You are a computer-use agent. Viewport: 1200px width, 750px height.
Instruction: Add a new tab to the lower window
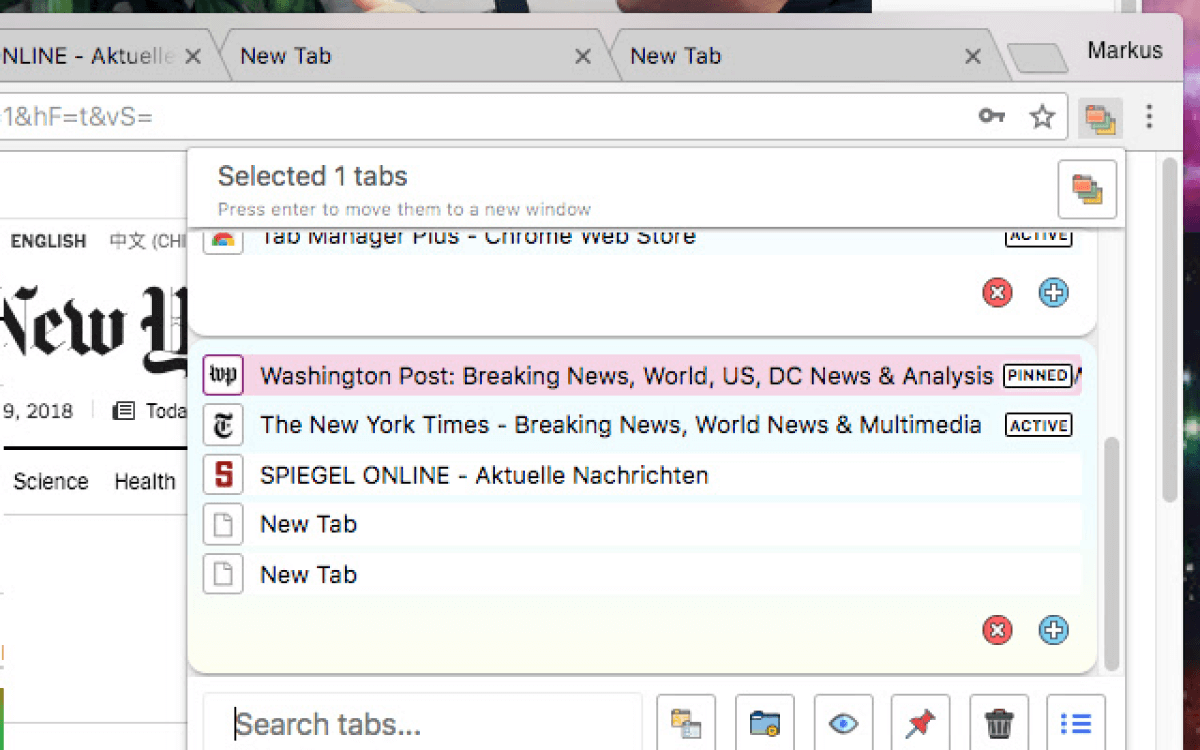1053,630
